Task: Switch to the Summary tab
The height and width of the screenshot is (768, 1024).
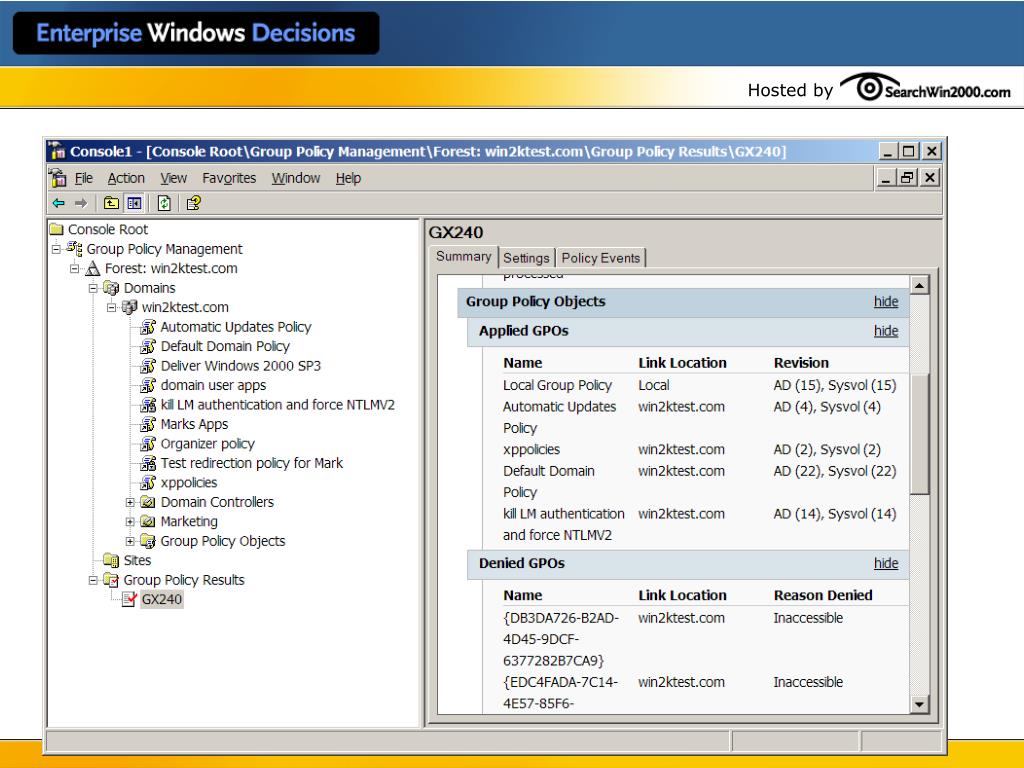Action: pyautogui.click(x=464, y=256)
